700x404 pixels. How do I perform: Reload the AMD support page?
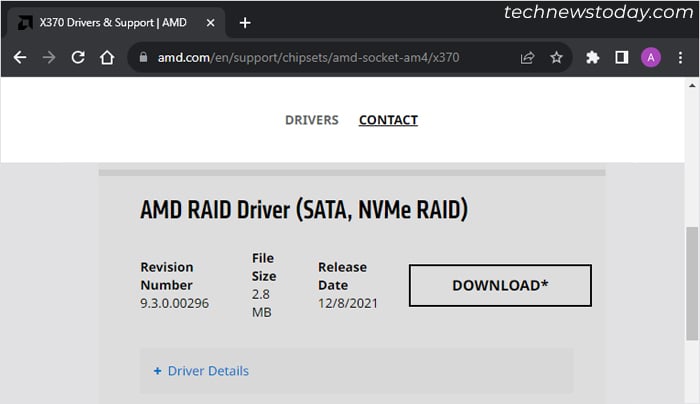(78, 57)
